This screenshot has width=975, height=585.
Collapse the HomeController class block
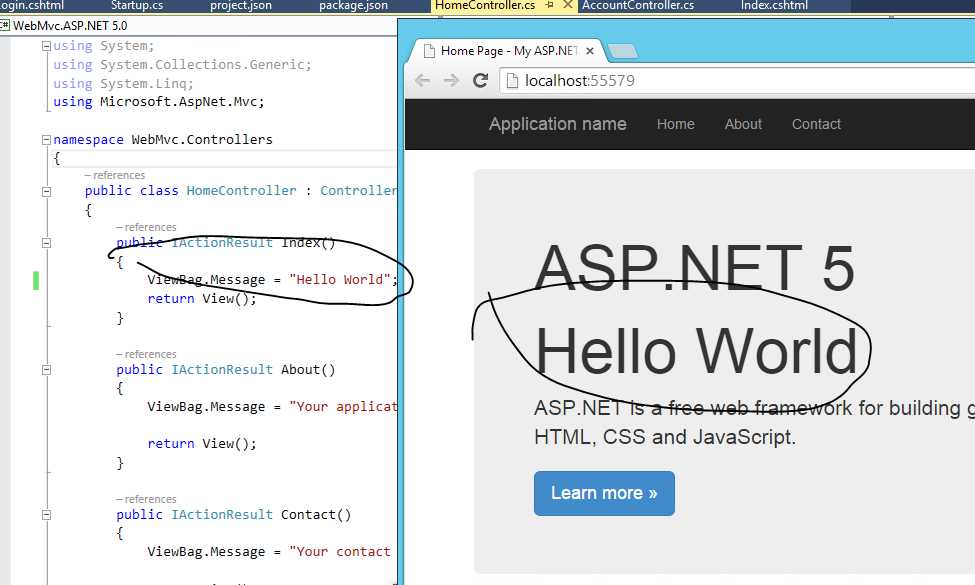pos(46,191)
